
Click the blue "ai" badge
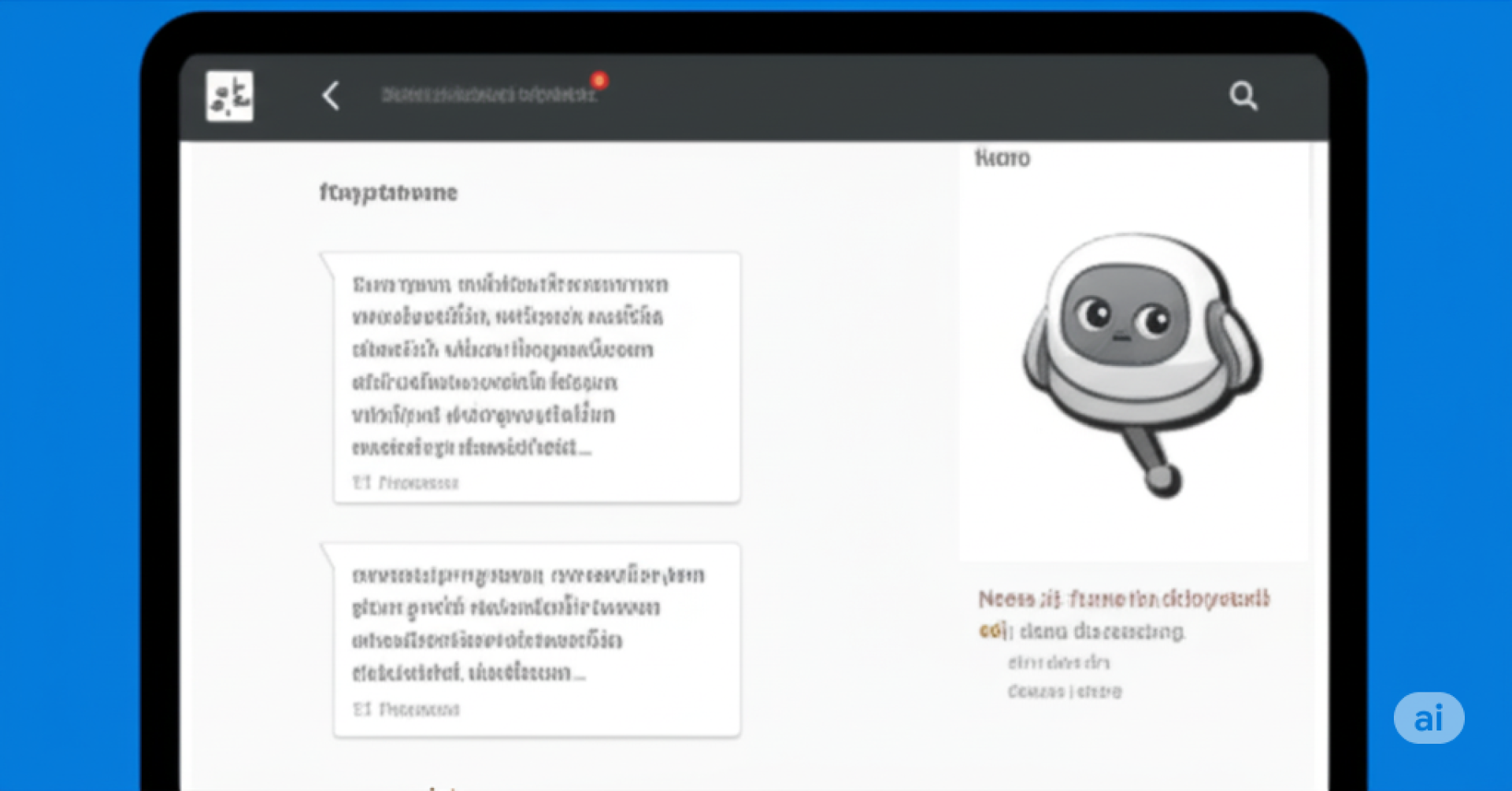[1429, 718]
